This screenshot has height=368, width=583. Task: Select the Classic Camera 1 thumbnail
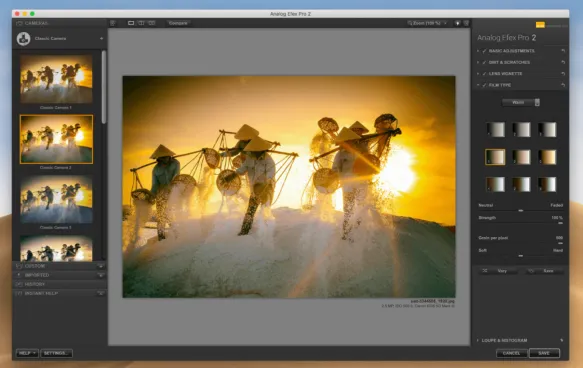[x=56, y=79]
